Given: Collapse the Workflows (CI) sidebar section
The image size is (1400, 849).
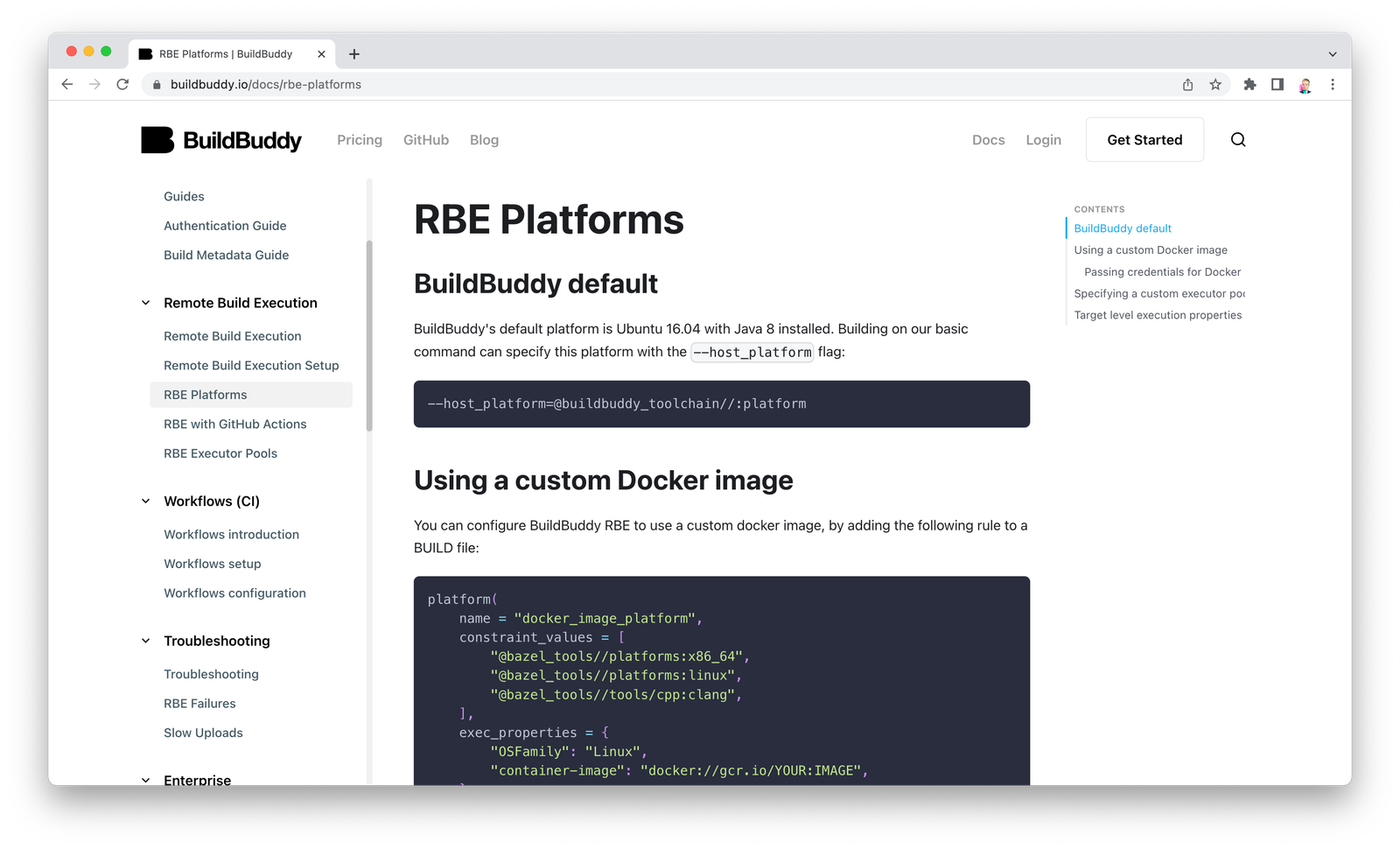Looking at the screenshot, I should click(146, 502).
